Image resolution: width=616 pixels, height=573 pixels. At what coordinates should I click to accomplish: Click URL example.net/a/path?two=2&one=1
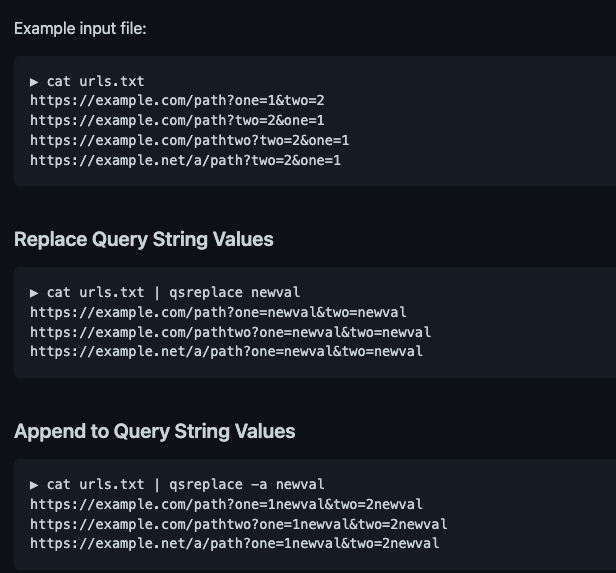185,160
